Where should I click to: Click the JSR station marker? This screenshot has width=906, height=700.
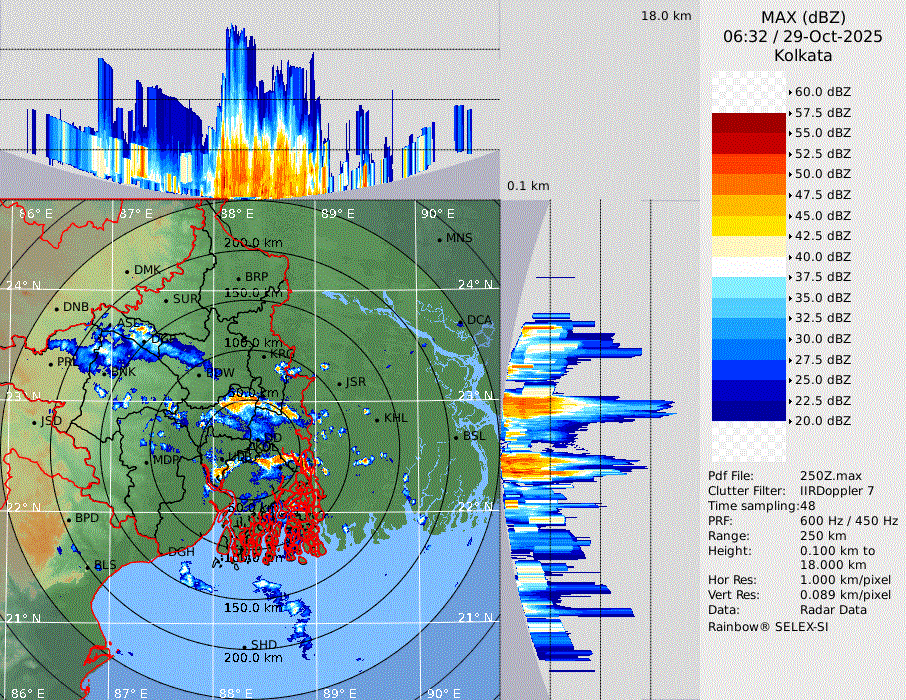(x=340, y=383)
